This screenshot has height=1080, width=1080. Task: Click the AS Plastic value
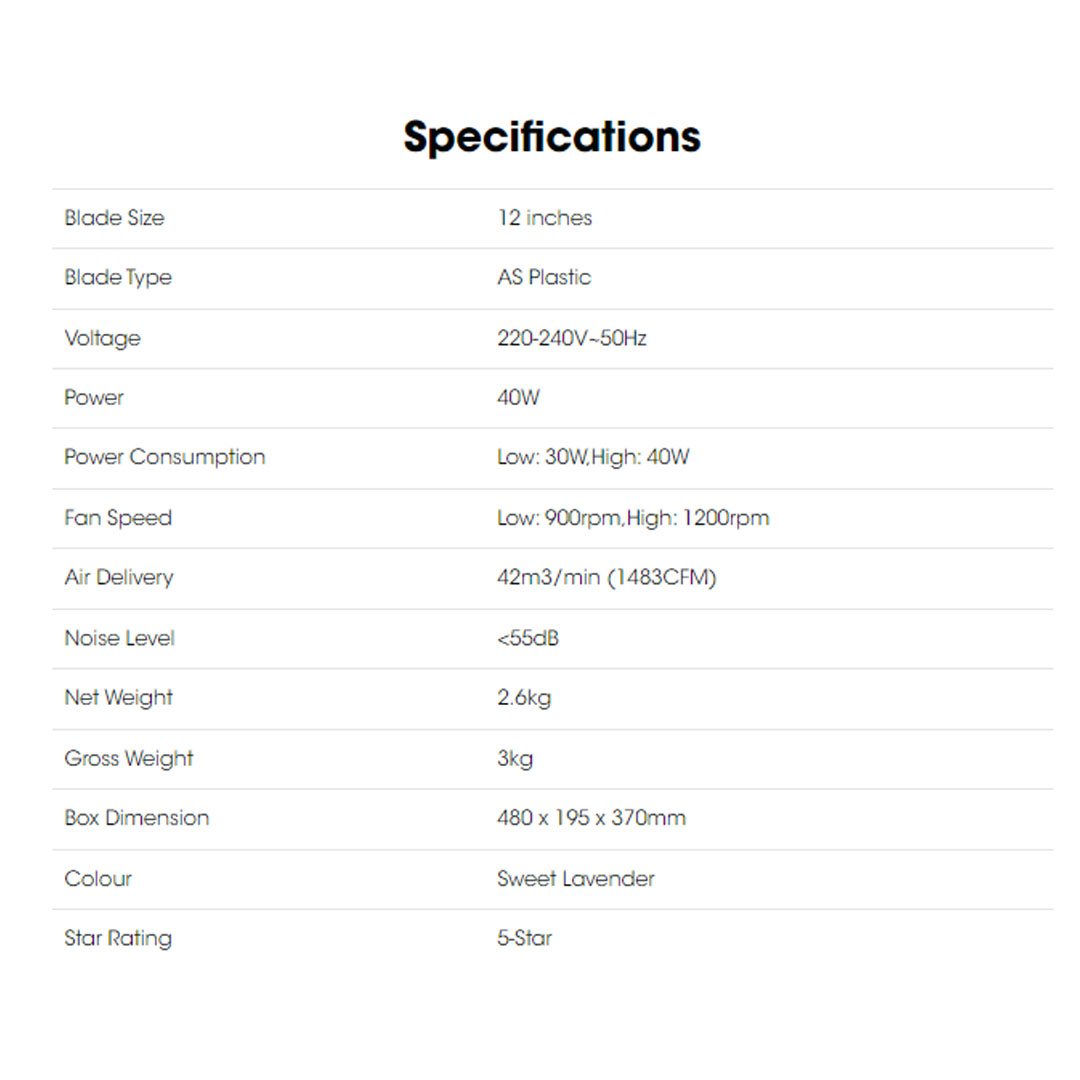pyautogui.click(x=544, y=278)
